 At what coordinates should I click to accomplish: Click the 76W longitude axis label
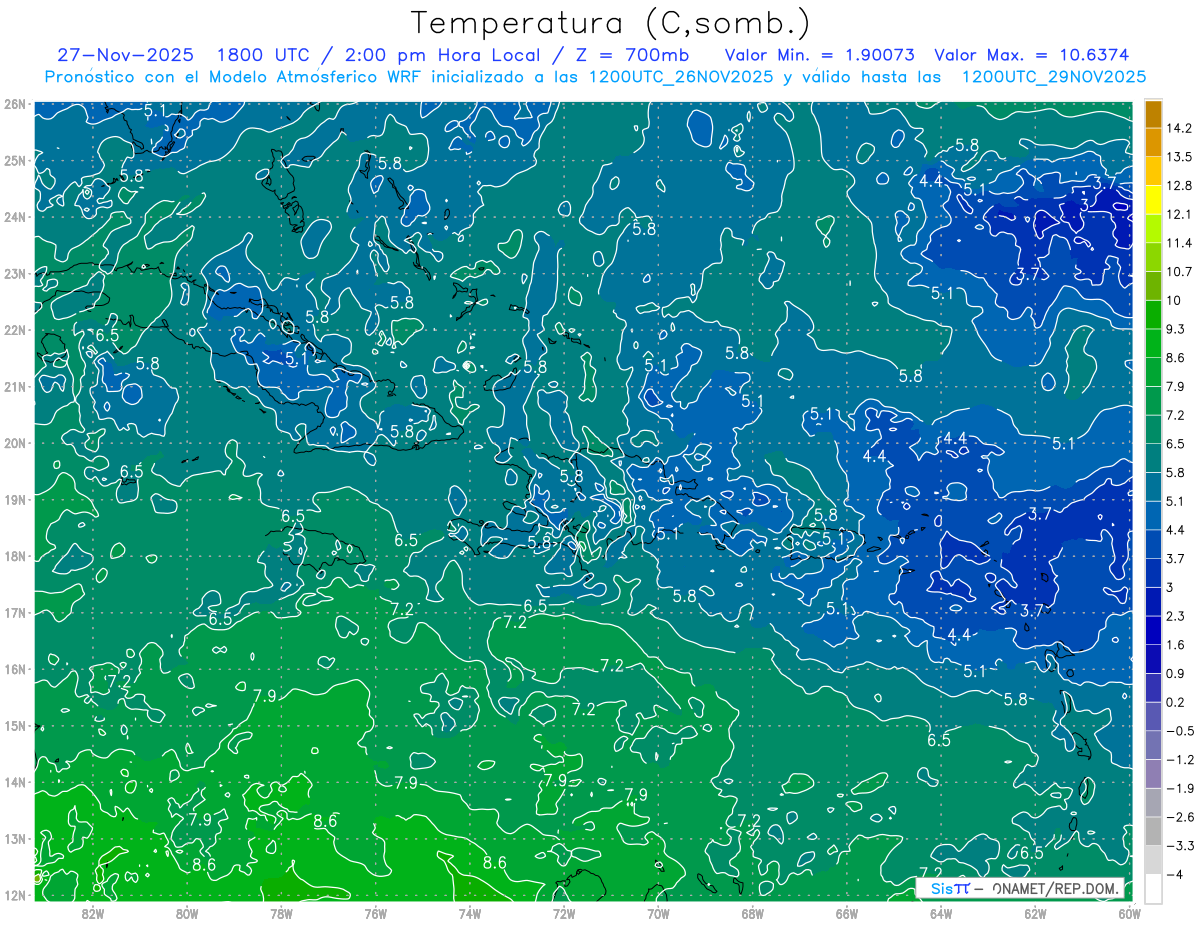[375, 913]
